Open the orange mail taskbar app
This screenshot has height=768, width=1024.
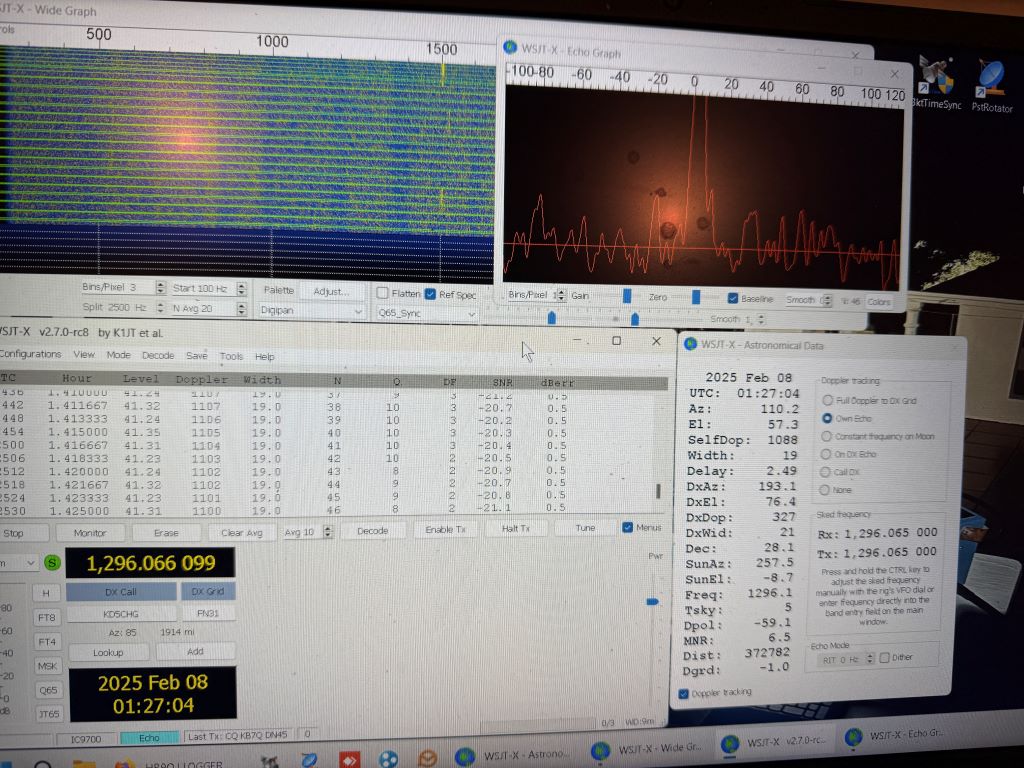[x=427, y=758]
